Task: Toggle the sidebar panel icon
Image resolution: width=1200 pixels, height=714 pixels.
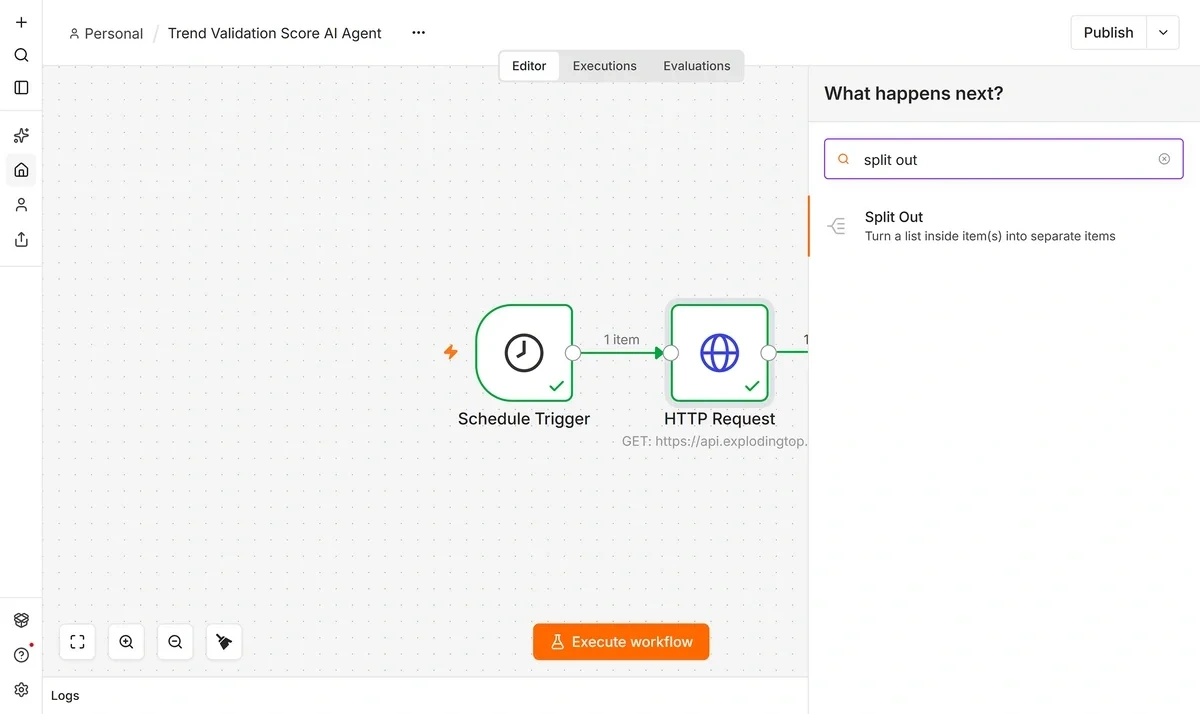Action: [x=21, y=88]
